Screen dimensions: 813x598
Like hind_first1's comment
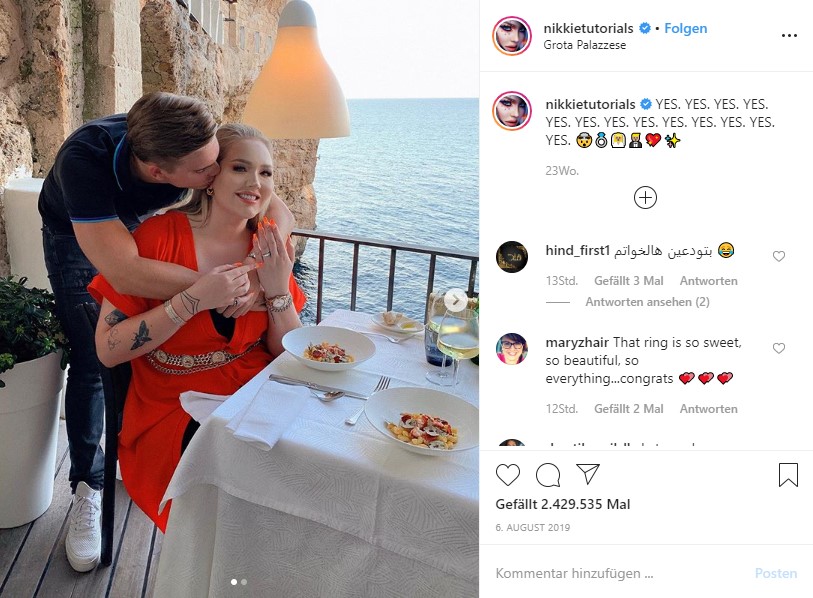pos(779,256)
